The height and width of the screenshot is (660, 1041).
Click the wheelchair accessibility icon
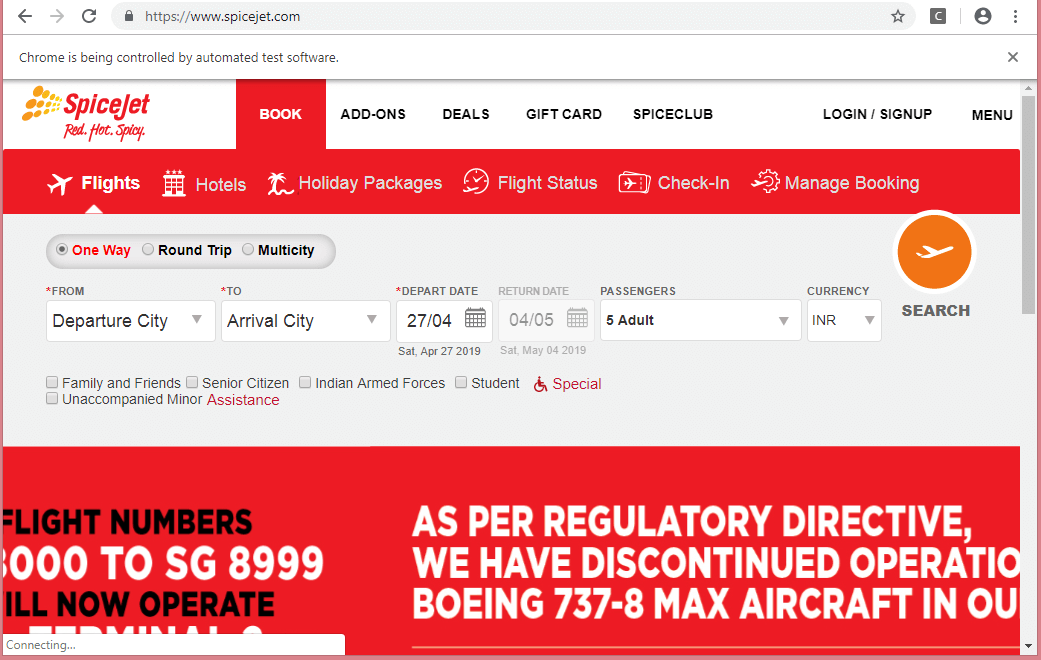[x=540, y=384]
